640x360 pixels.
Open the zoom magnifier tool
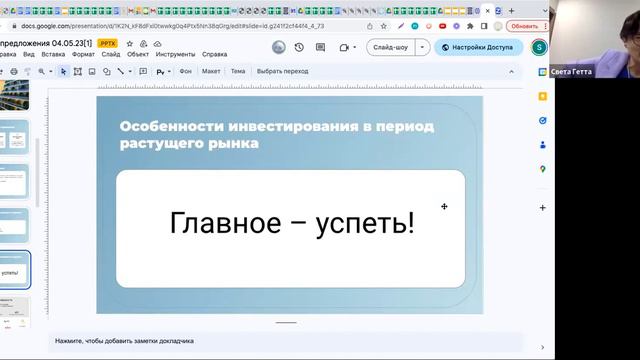(41, 71)
